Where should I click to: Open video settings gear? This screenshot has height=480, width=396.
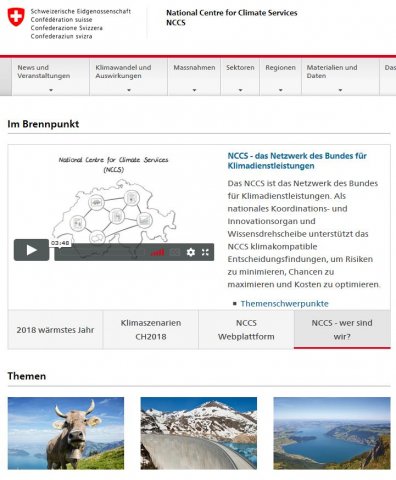191,252
